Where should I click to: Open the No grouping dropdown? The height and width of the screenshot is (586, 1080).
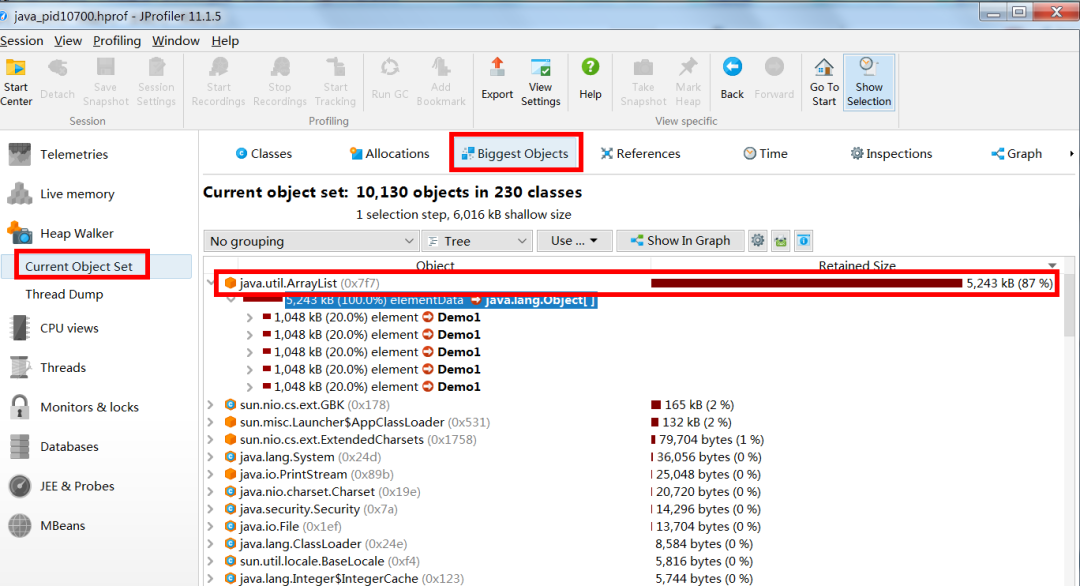point(311,241)
